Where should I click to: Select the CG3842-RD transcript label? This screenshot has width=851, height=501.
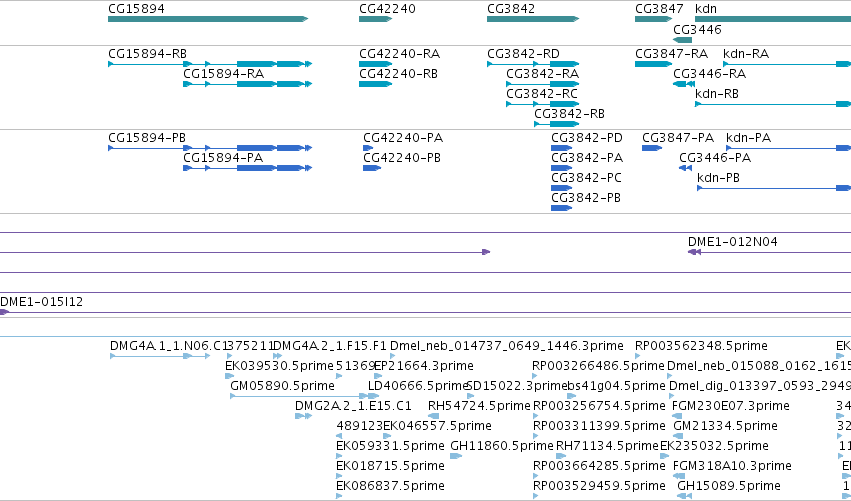click(523, 54)
